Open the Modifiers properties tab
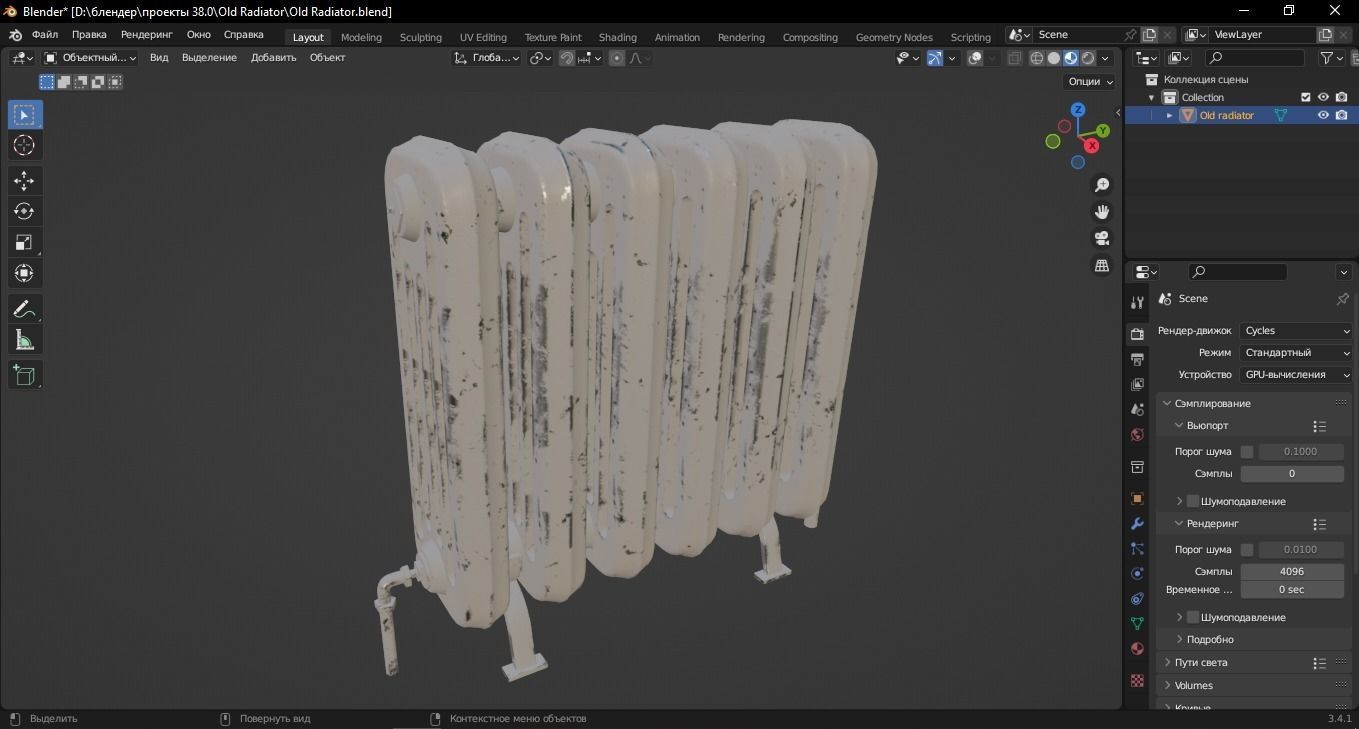The width and height of the screenshot is (1359, 729). [1137, 524]
